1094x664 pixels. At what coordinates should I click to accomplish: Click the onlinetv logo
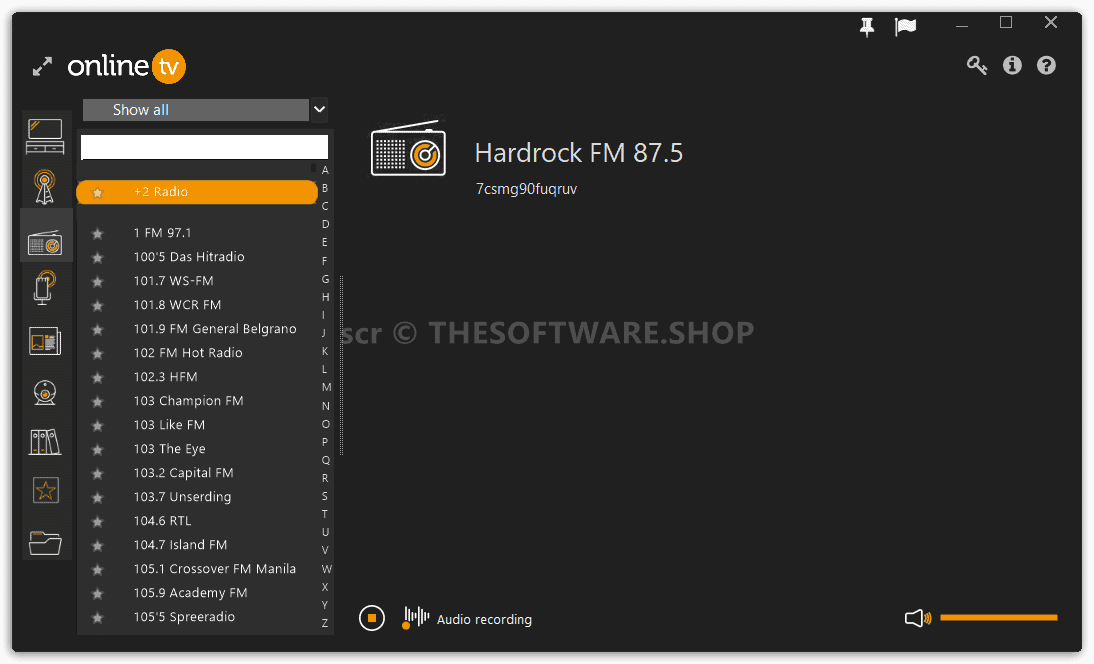[126, 66]
